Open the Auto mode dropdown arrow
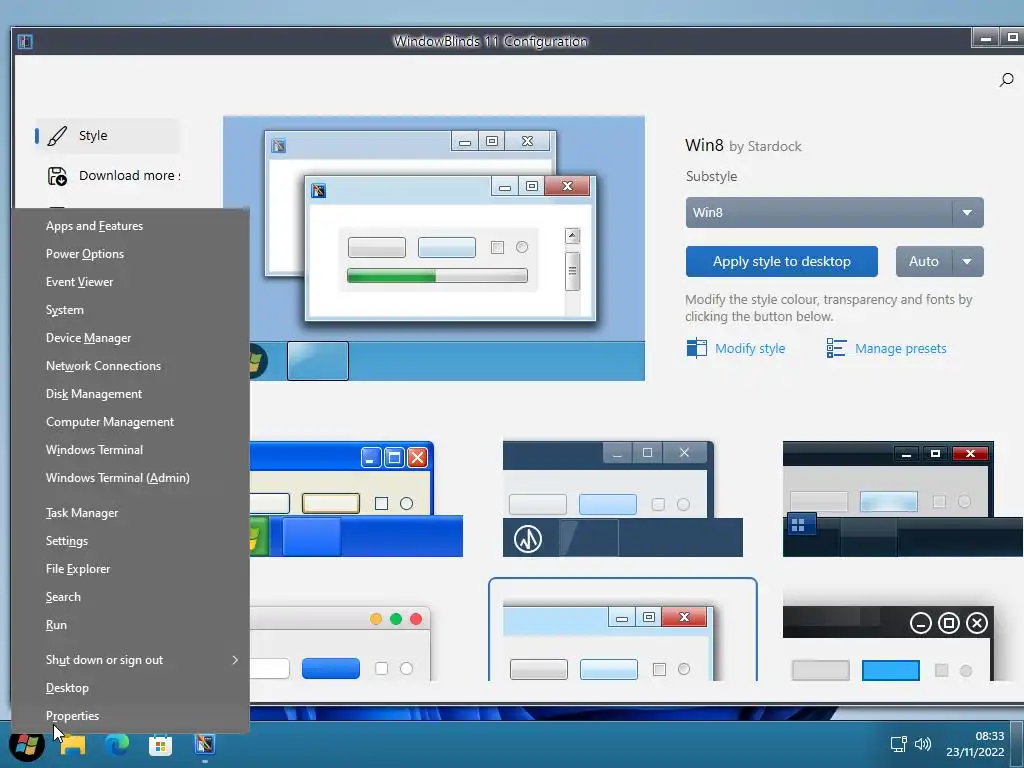The width and height of the screenshot is (1024, 768). 967,261
